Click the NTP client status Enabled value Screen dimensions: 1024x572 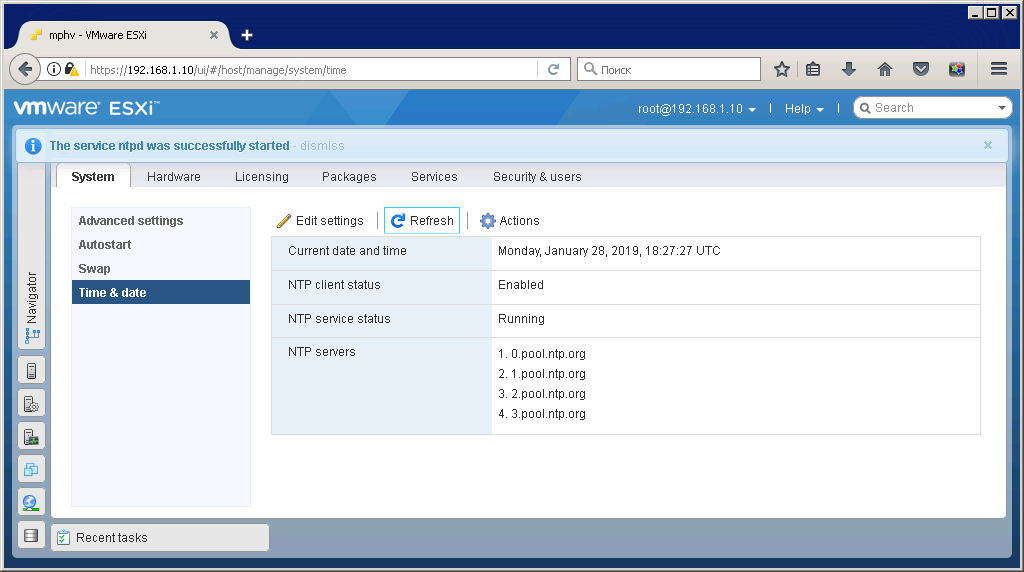(x=520, y=285)
